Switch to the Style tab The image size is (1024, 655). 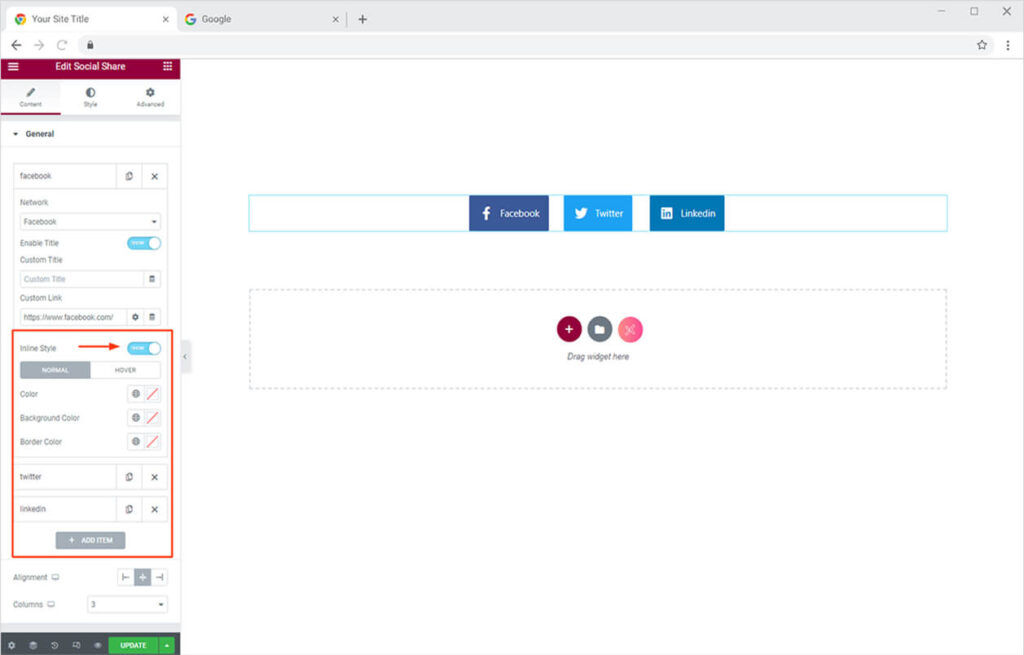click(x=90, y=97)
